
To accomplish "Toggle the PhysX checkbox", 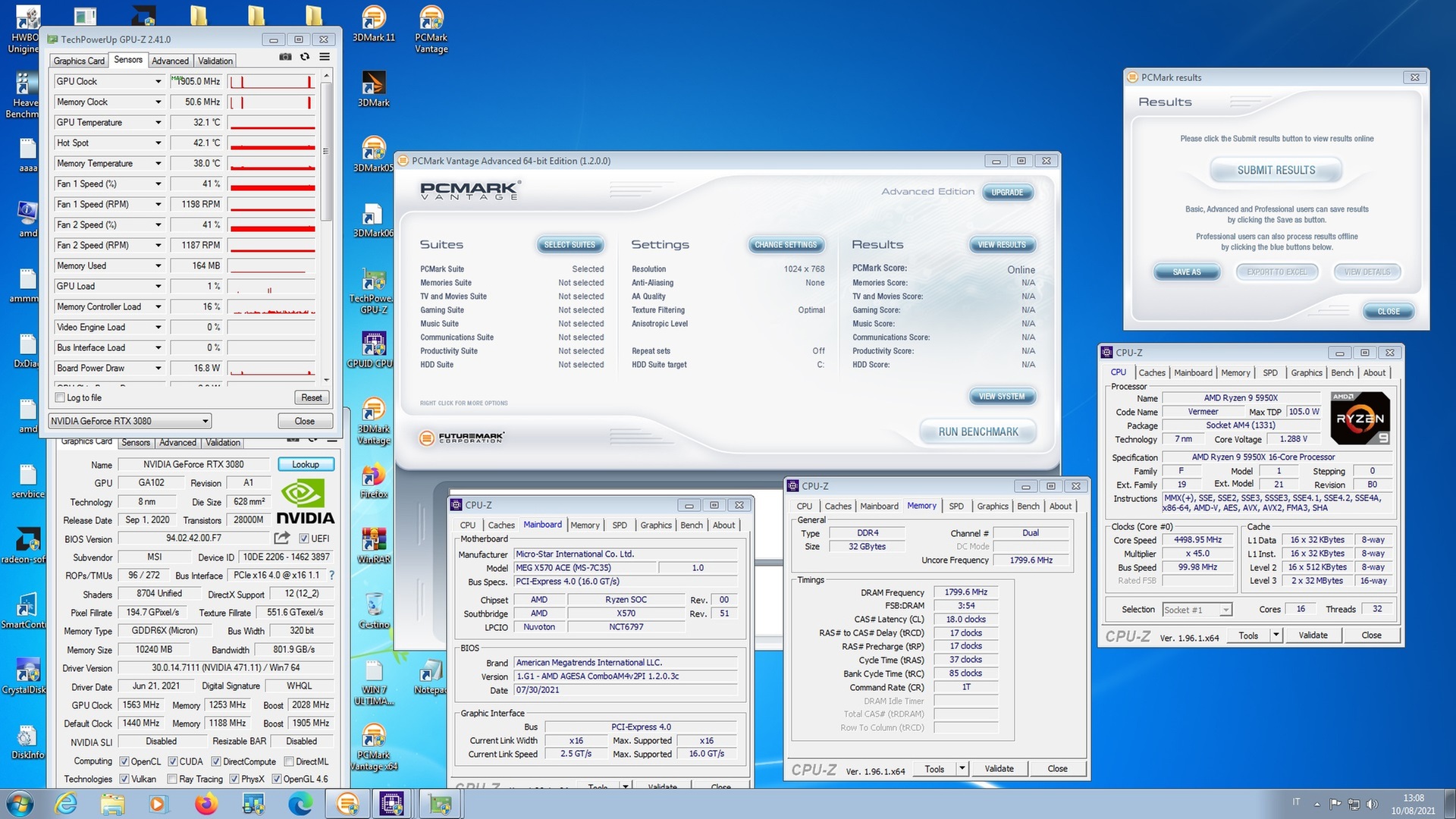I will 234,779.
